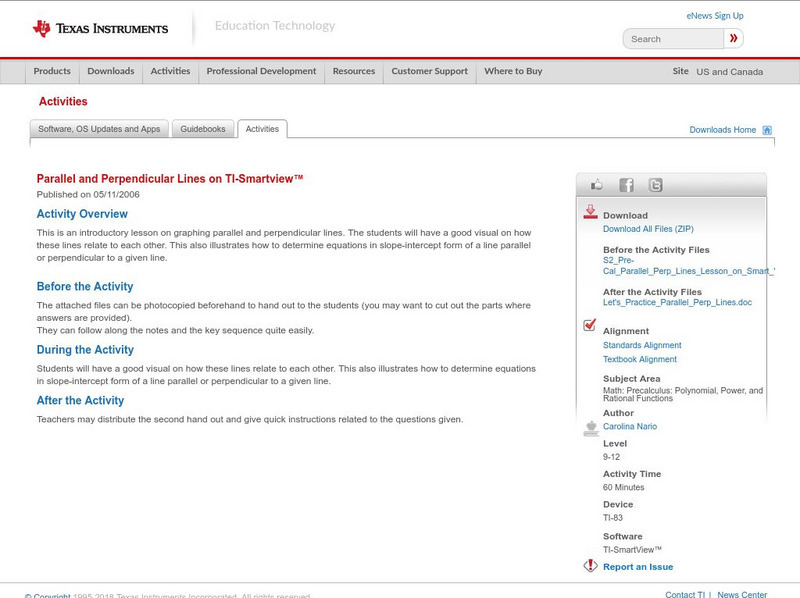The width and height of the screenshot is (800, 598).
Task: Click the red Download arrow icon
Action: (x=590, y=212)
